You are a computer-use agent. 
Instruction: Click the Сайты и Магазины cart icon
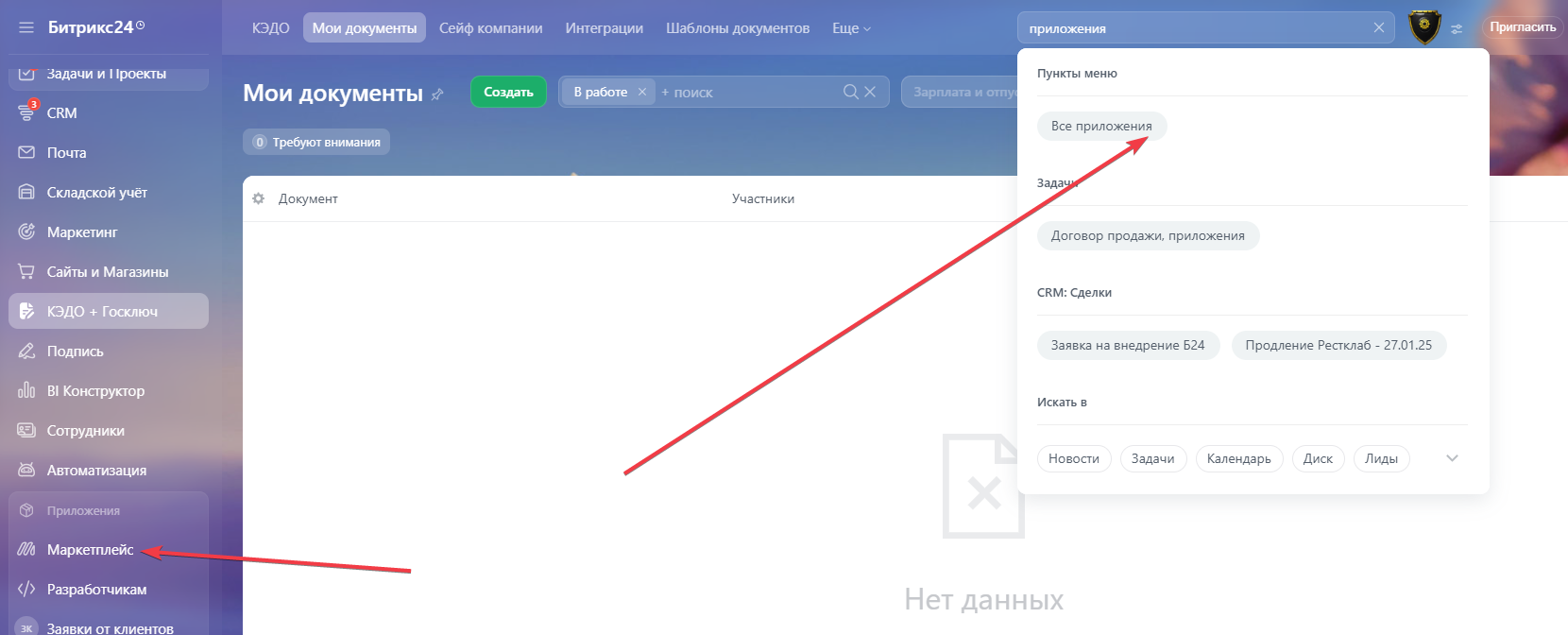point(26,271)
